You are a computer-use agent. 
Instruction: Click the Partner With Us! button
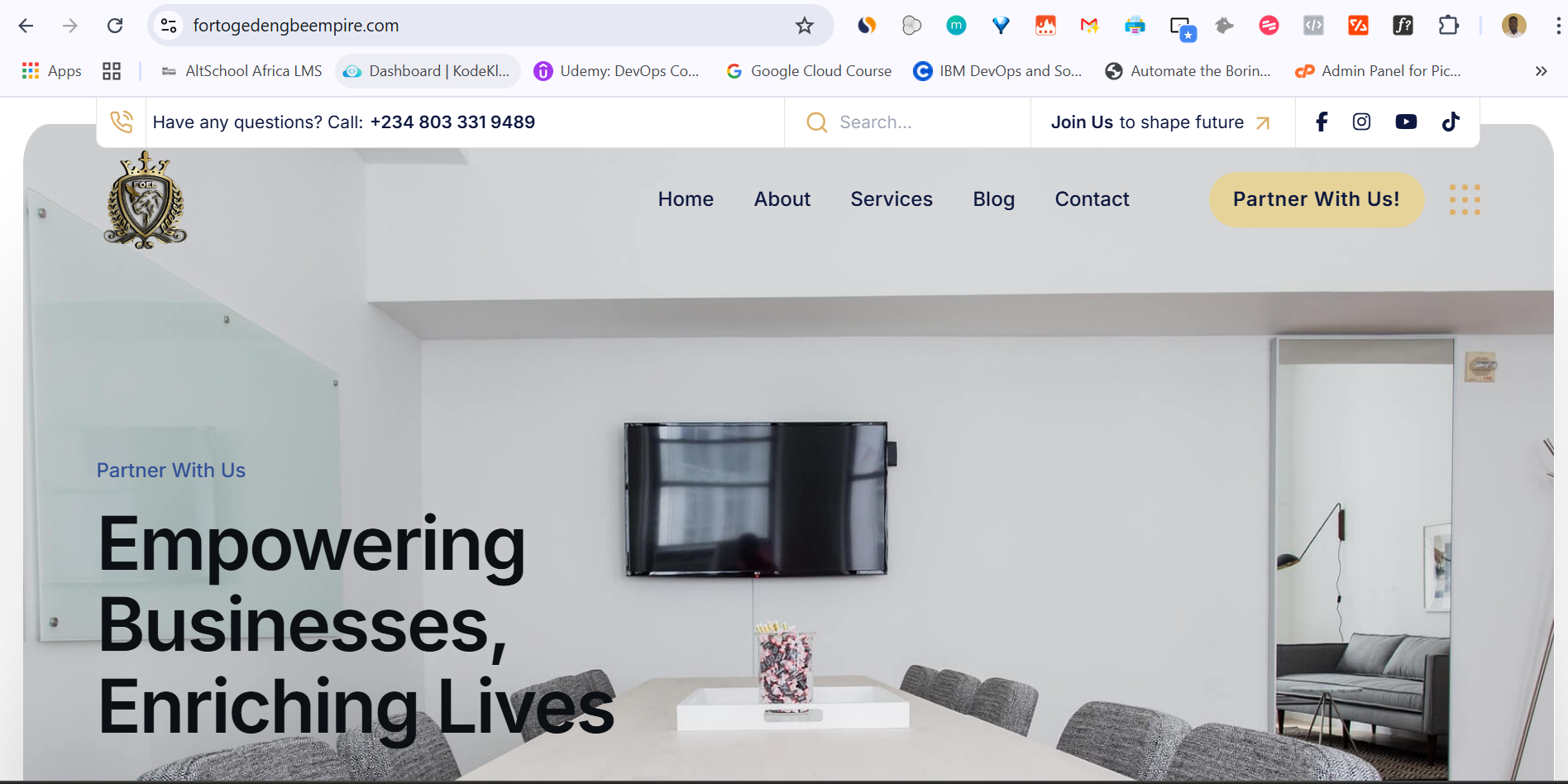[1317, 199]
